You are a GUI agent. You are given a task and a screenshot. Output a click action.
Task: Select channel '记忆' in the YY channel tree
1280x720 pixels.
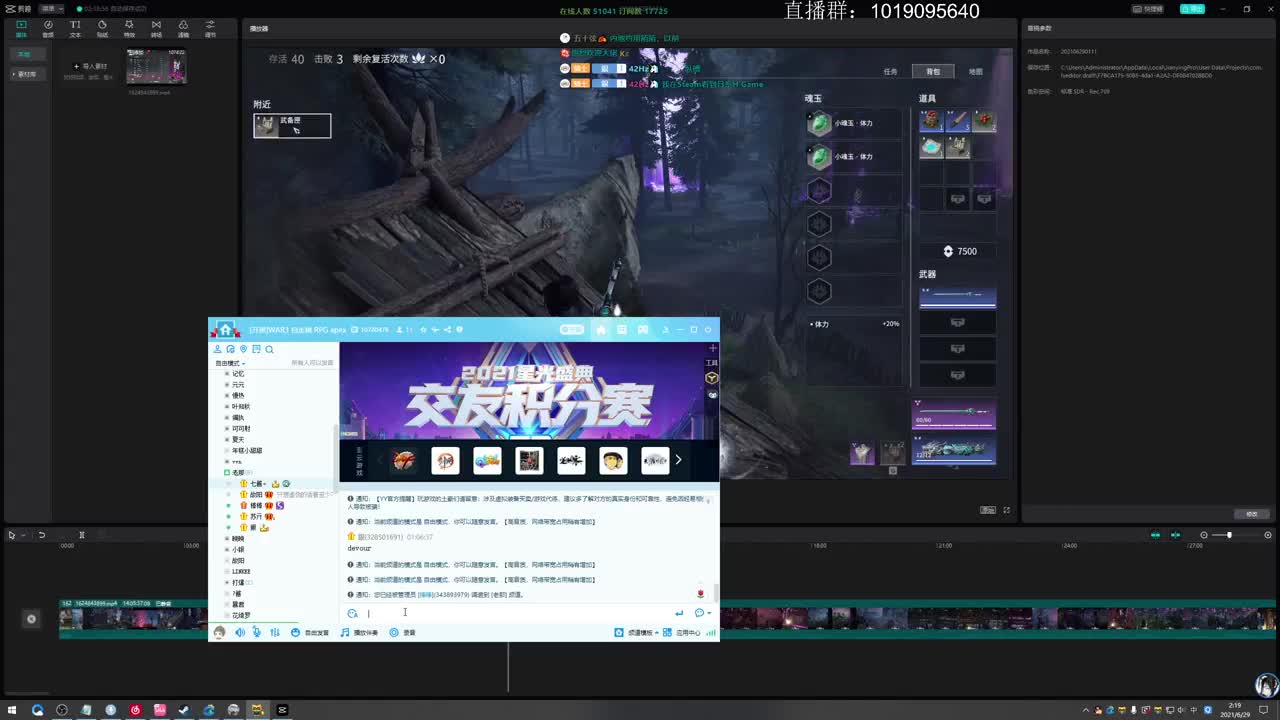coord(238,373)
